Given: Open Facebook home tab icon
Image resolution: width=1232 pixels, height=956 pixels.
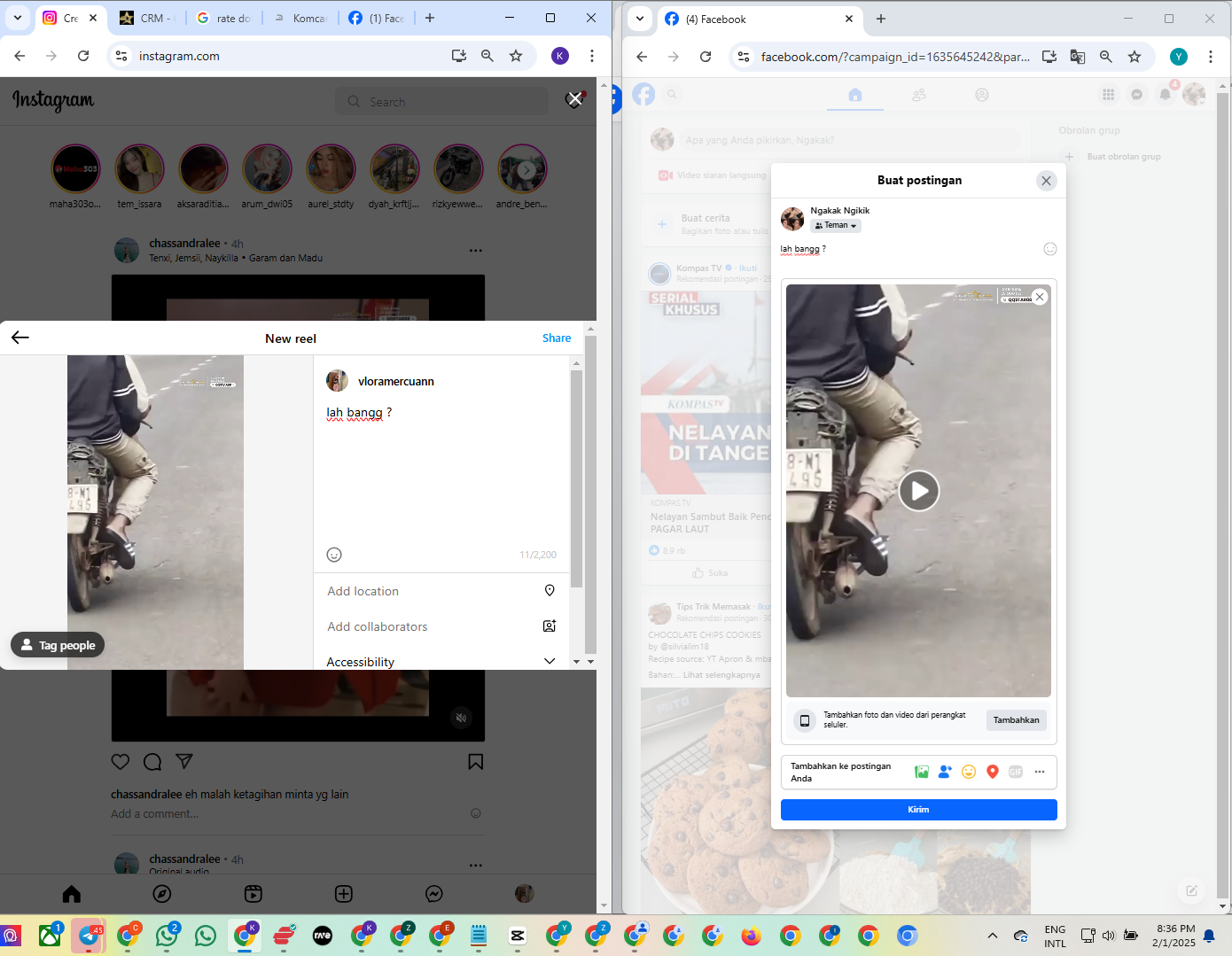Looking at the screenshot, I should [855, 95].
